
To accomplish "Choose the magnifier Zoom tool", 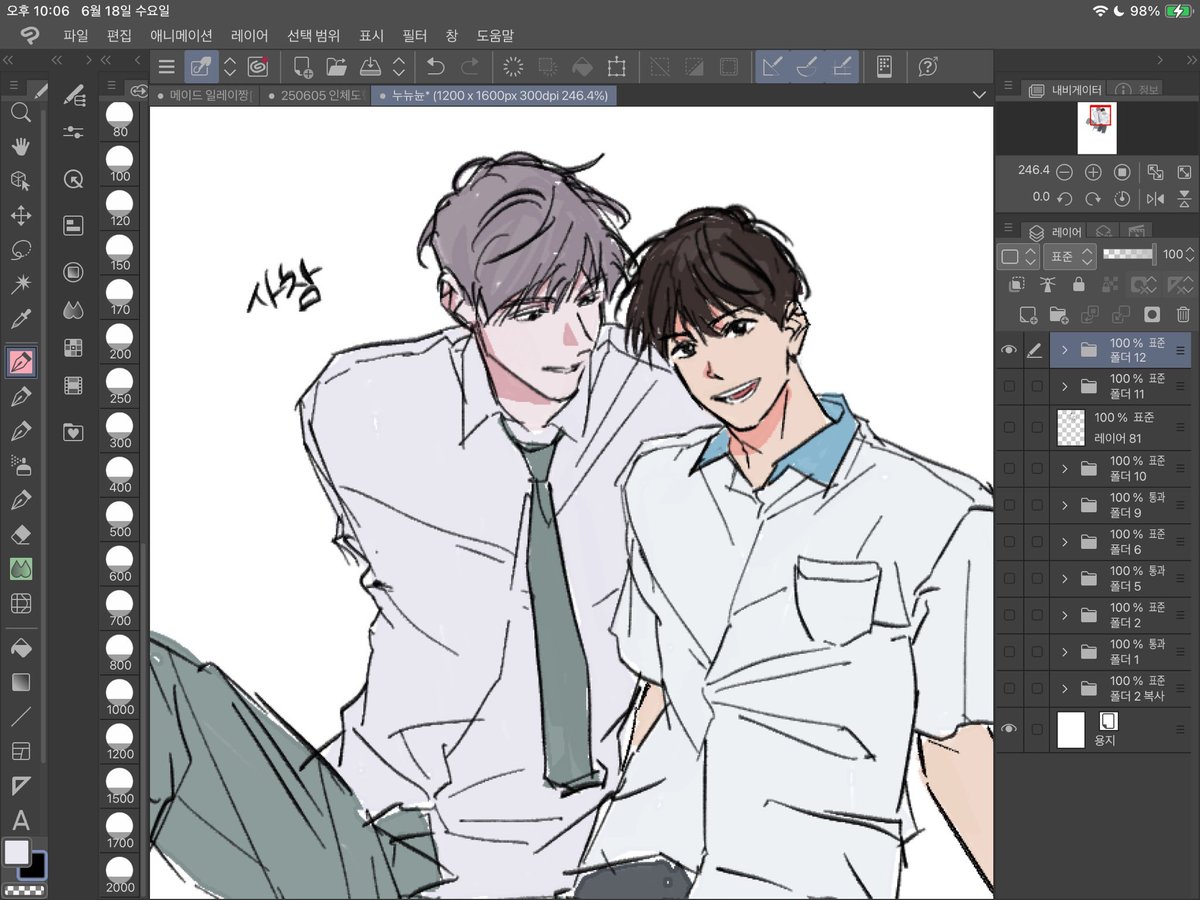I will point(22,113).
